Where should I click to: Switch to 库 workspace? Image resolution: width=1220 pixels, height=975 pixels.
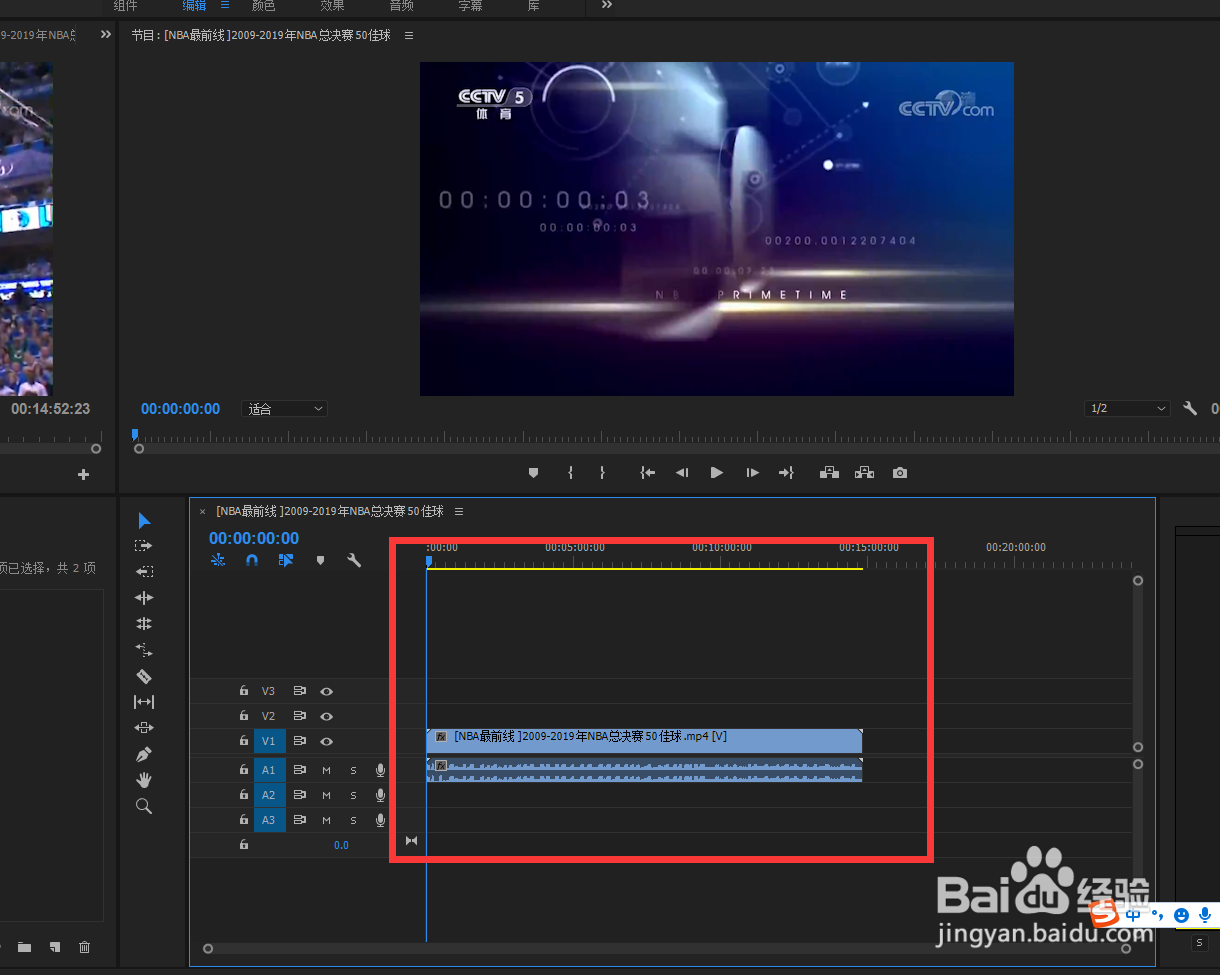pos(534,5)
